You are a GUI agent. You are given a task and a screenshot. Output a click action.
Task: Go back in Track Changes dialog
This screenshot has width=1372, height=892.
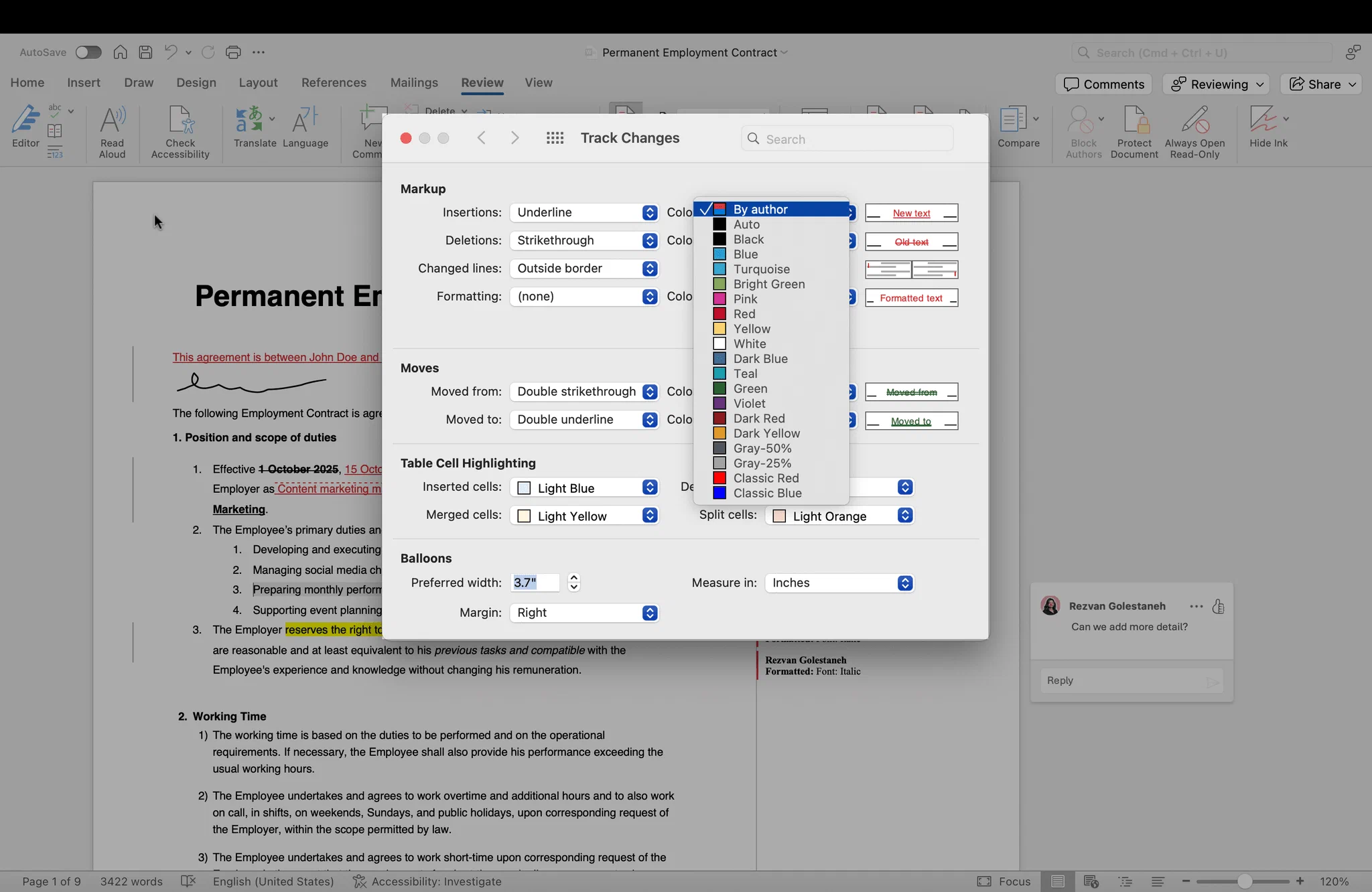[481, 138]
